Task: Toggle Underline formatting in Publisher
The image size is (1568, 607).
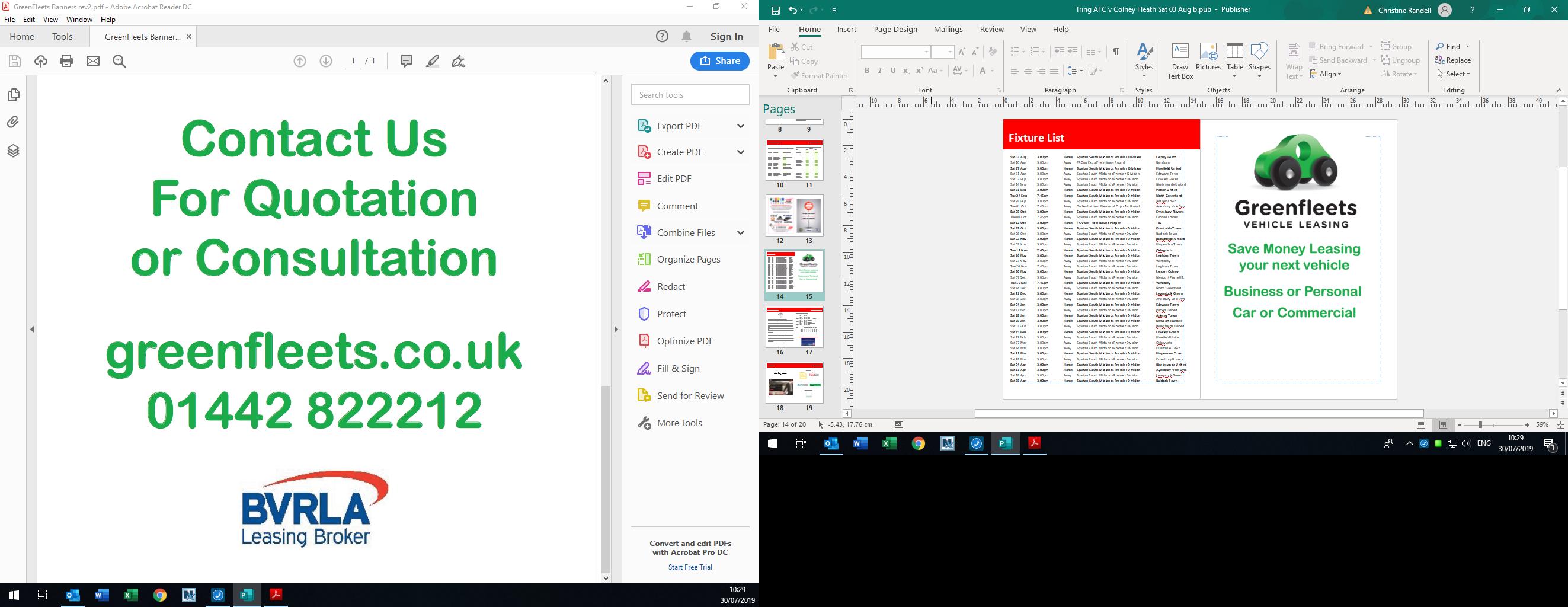Action: point(893,71)
